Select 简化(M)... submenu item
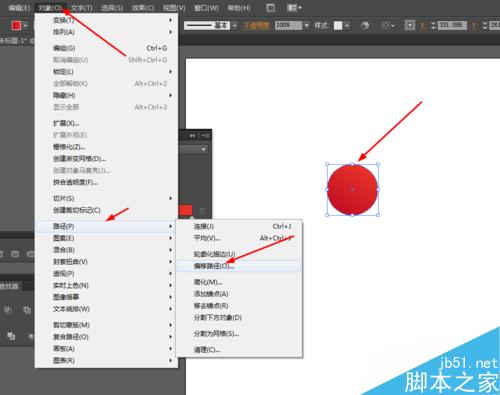 pyautogui.click(x=239, y=282)
